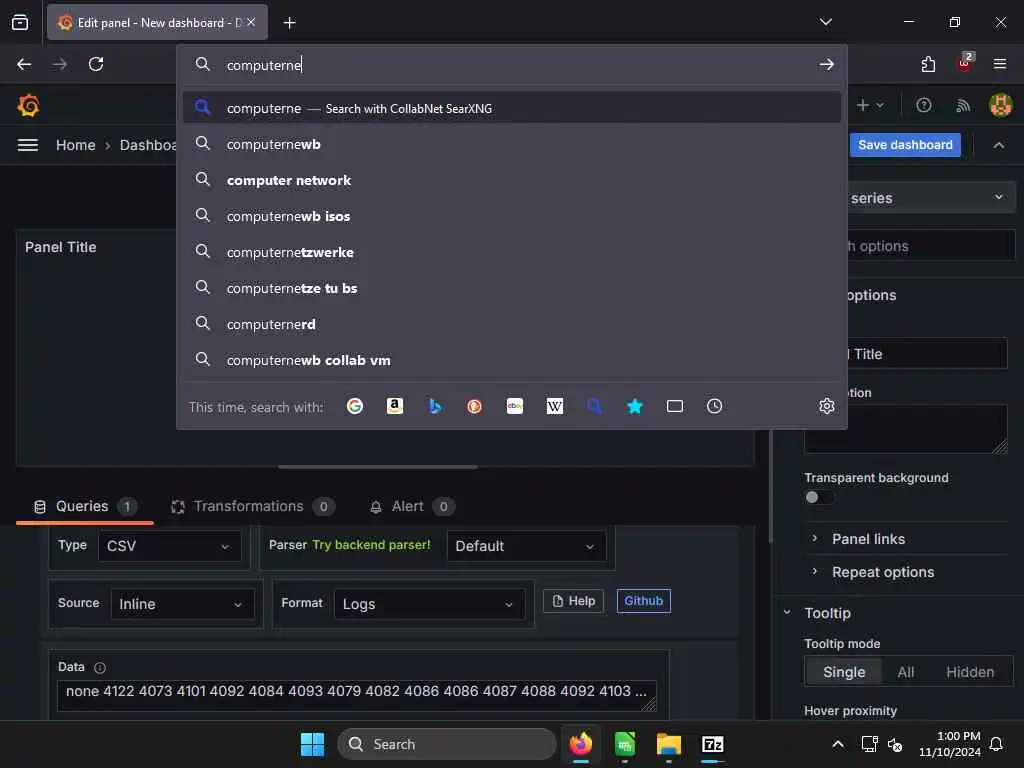Screen dimensions: 1024x768
Task: Choose suggestion 'computernewb collab vm'
Action: tap(512, 360)
